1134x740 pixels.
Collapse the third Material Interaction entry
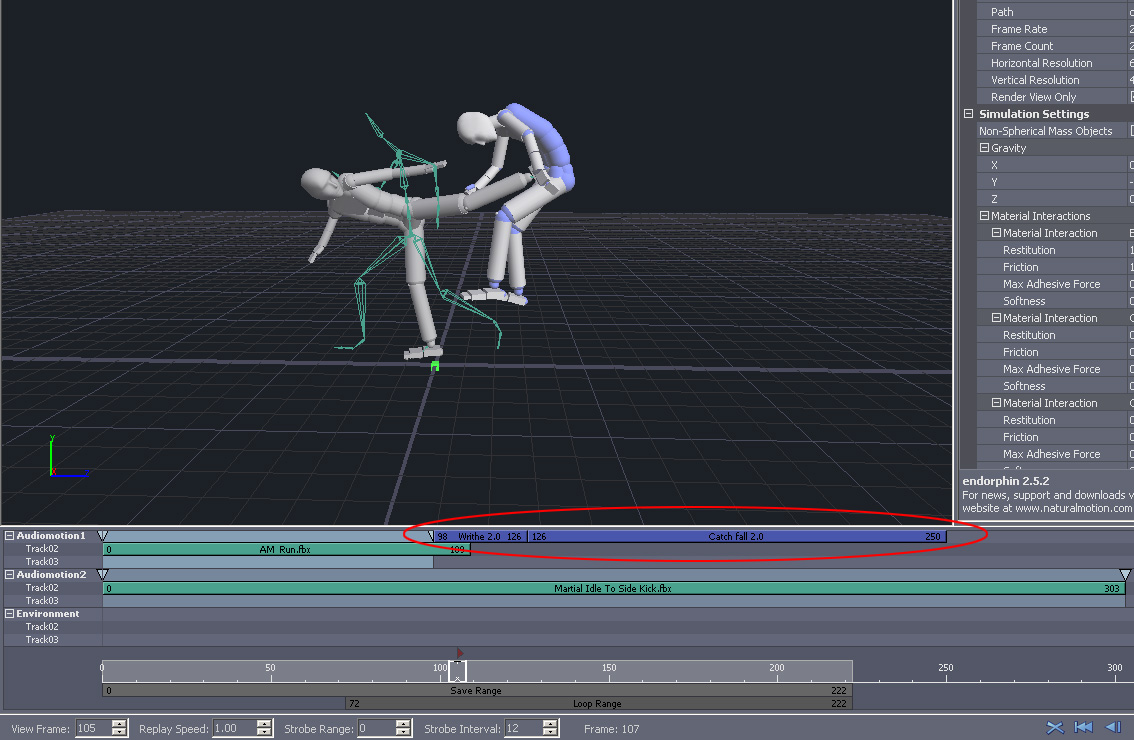[996, 403]
